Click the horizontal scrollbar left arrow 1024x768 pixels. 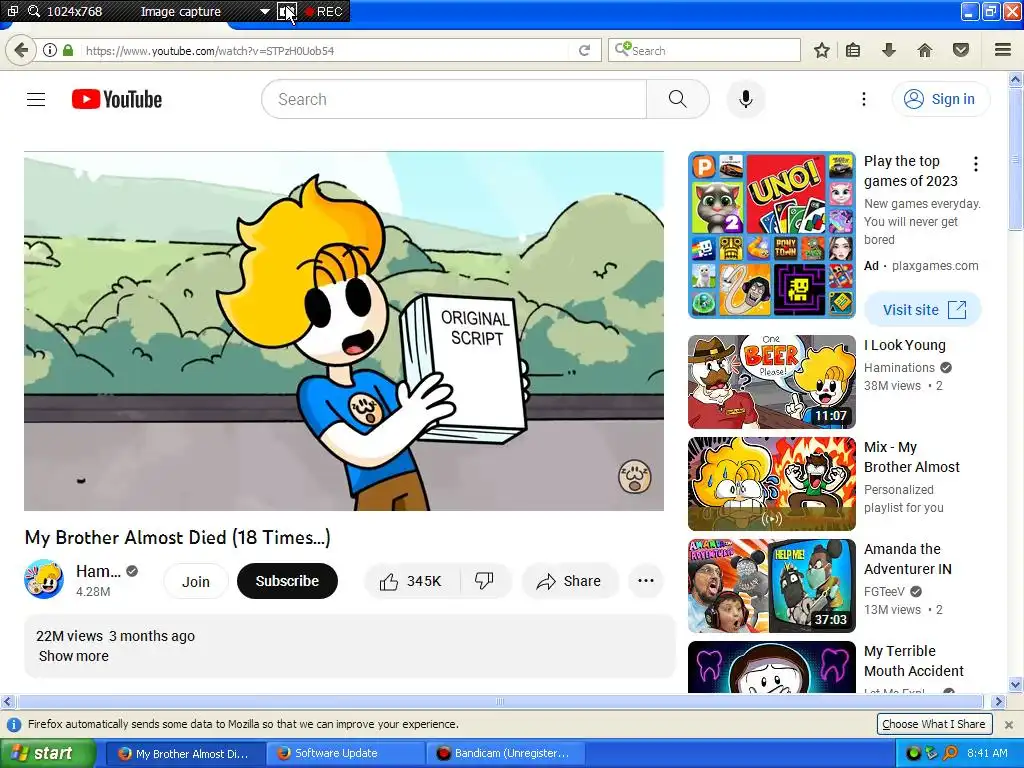[7, 701]
